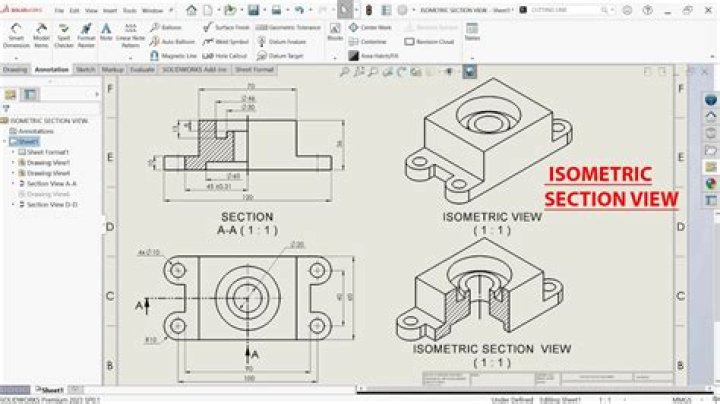Expand the Sheet Format1 tree node

[13, 152]
